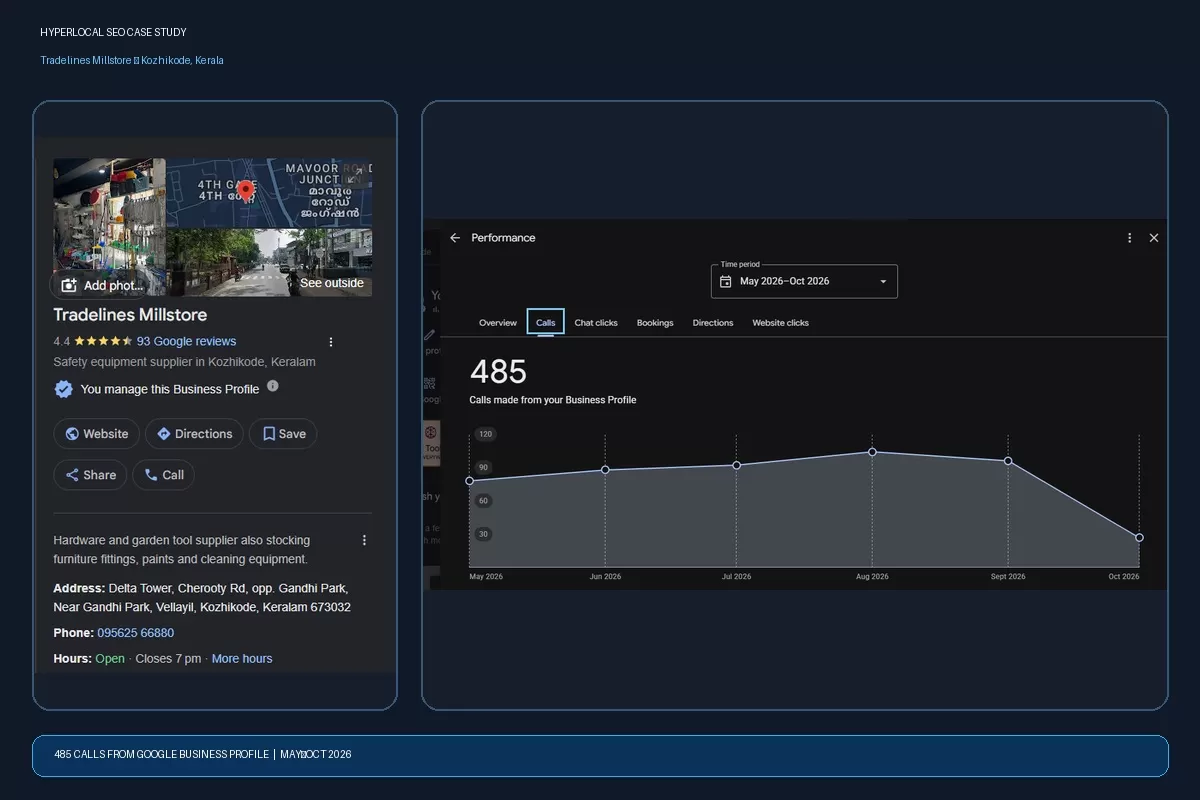Open the three-dot menu in Performance panel
The image size is (1200, 800).
coord(1130,238)
